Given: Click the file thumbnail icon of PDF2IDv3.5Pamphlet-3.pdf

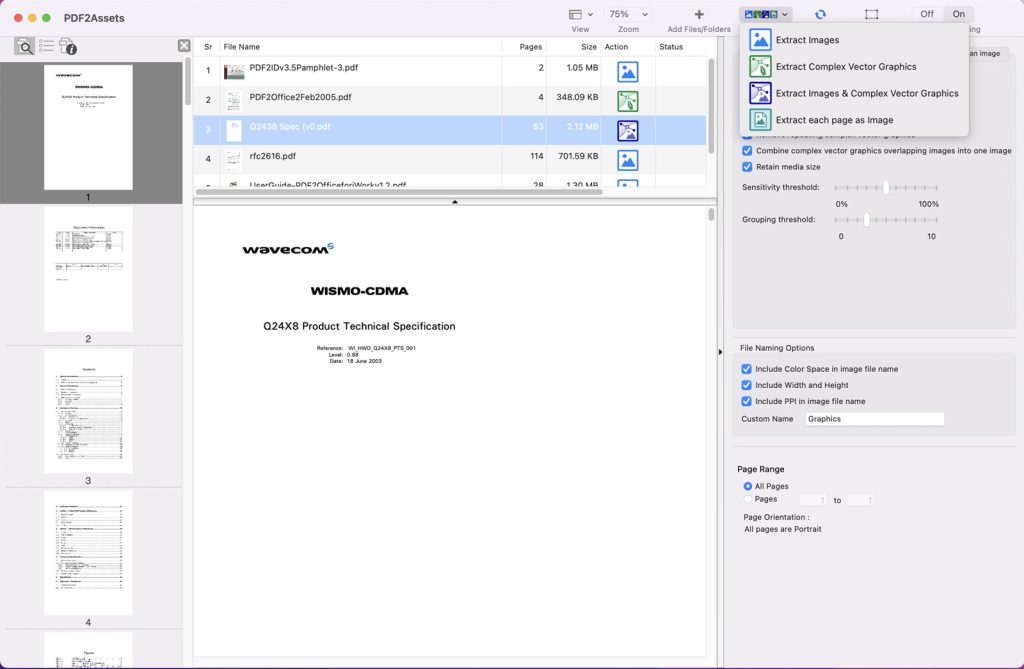Looking at the screenshot, I should point(234,71).
